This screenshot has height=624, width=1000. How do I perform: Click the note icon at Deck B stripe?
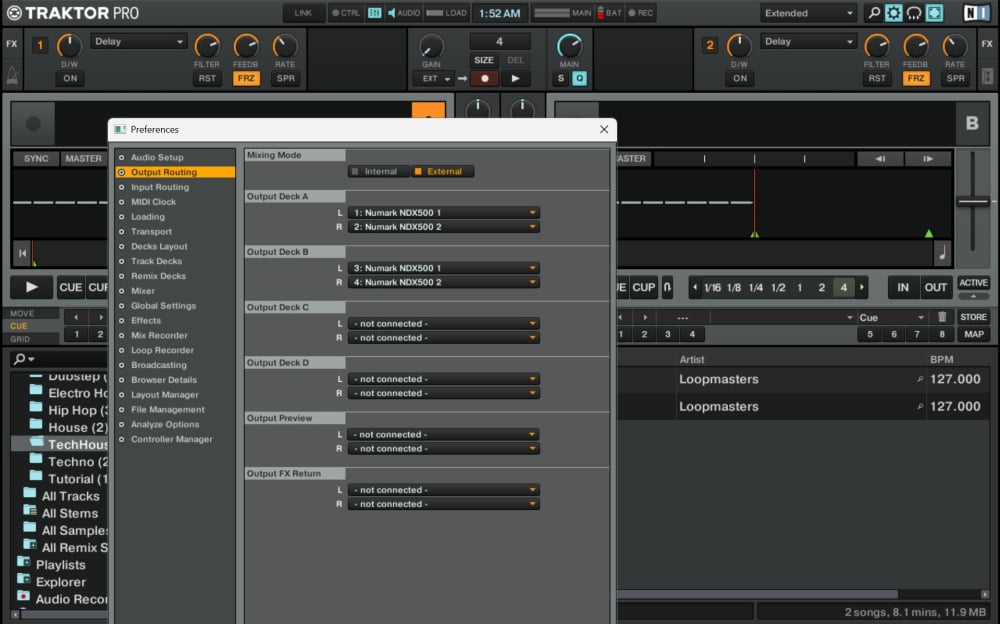coord(943,253)
